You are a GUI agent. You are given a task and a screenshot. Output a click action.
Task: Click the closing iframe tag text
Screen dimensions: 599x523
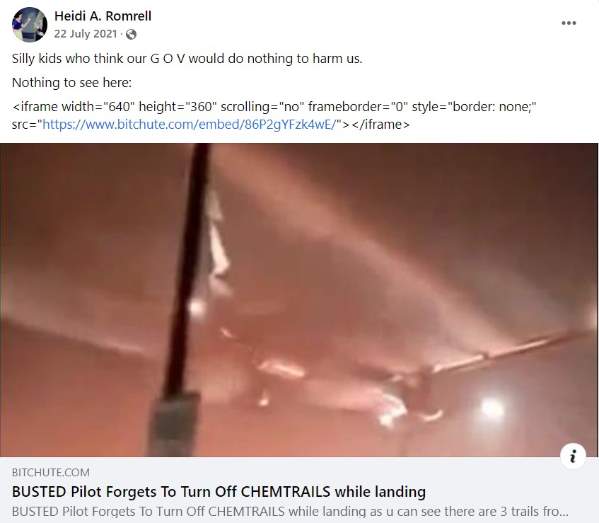pyautogui.click(x=380, y=125)
